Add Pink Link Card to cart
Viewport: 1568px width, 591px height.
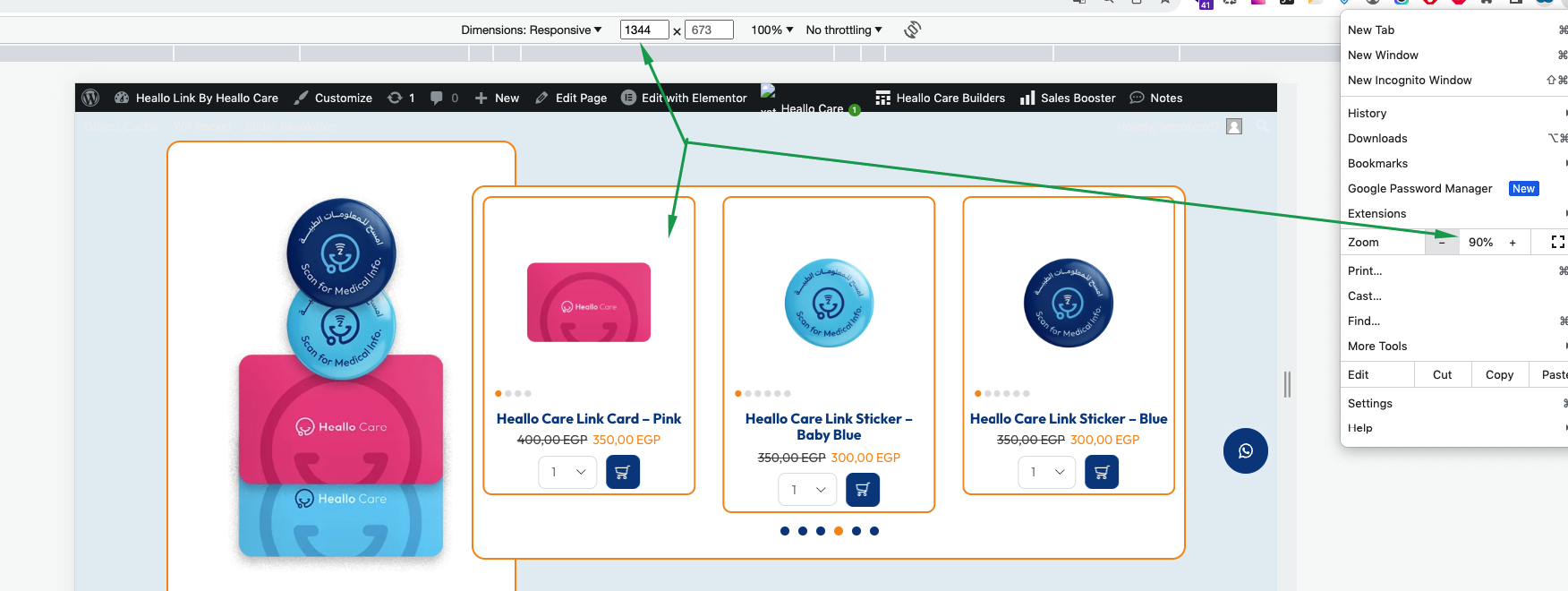623,472
